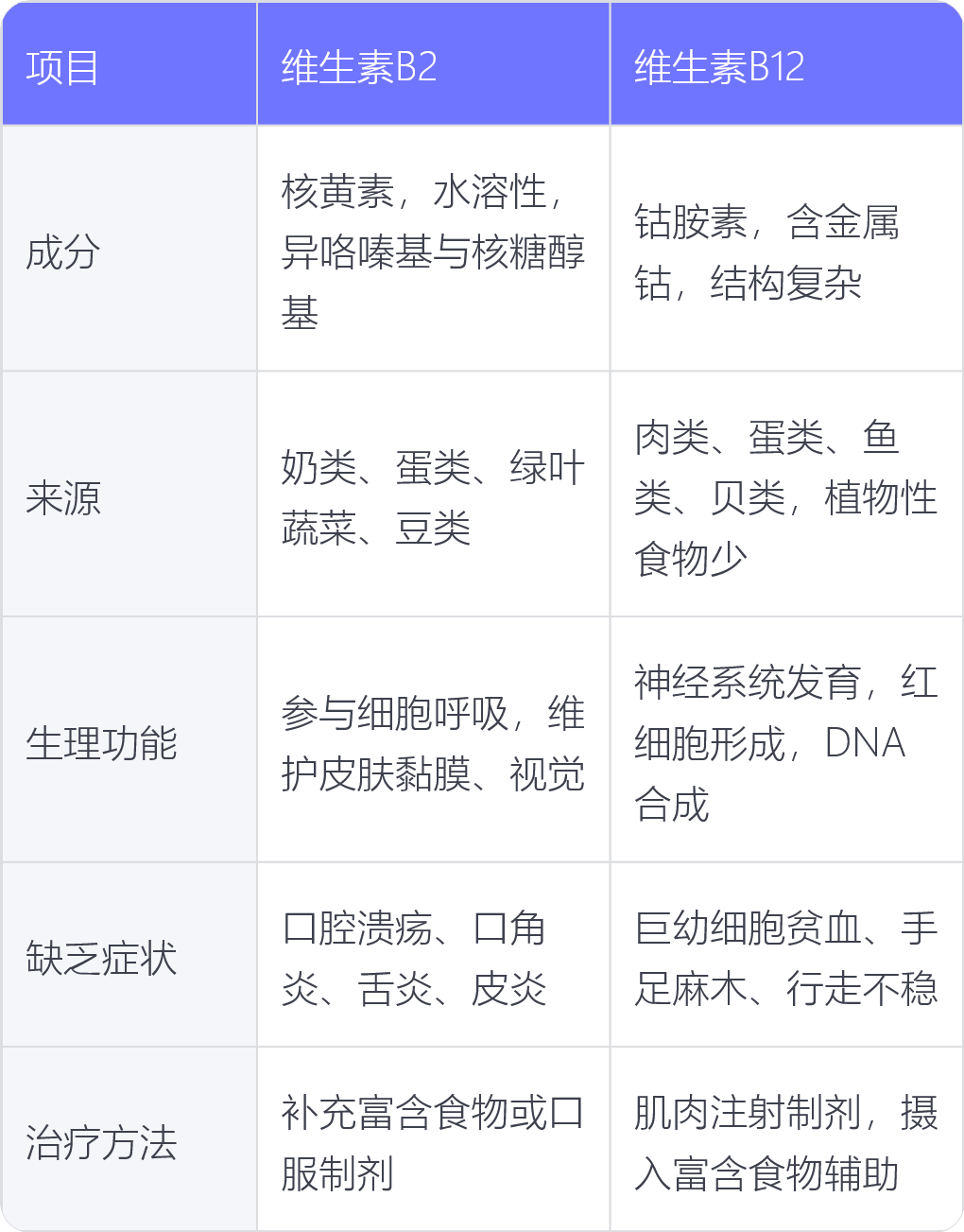Select the cell 肌肉注射制剂
The image size is (964, 1232).
(x=786, y=1139)
